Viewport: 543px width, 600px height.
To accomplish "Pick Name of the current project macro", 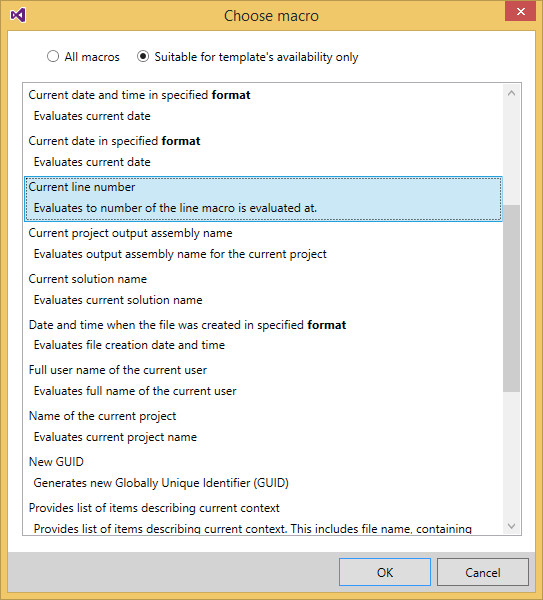I will click(x=263, y=426).
